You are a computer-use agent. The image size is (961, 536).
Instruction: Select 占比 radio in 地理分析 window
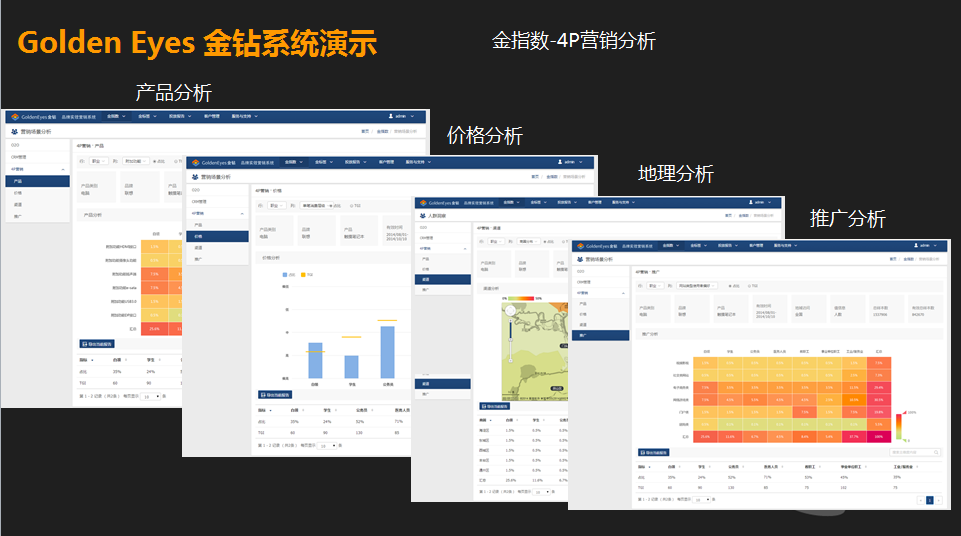(x=545, y=241)
